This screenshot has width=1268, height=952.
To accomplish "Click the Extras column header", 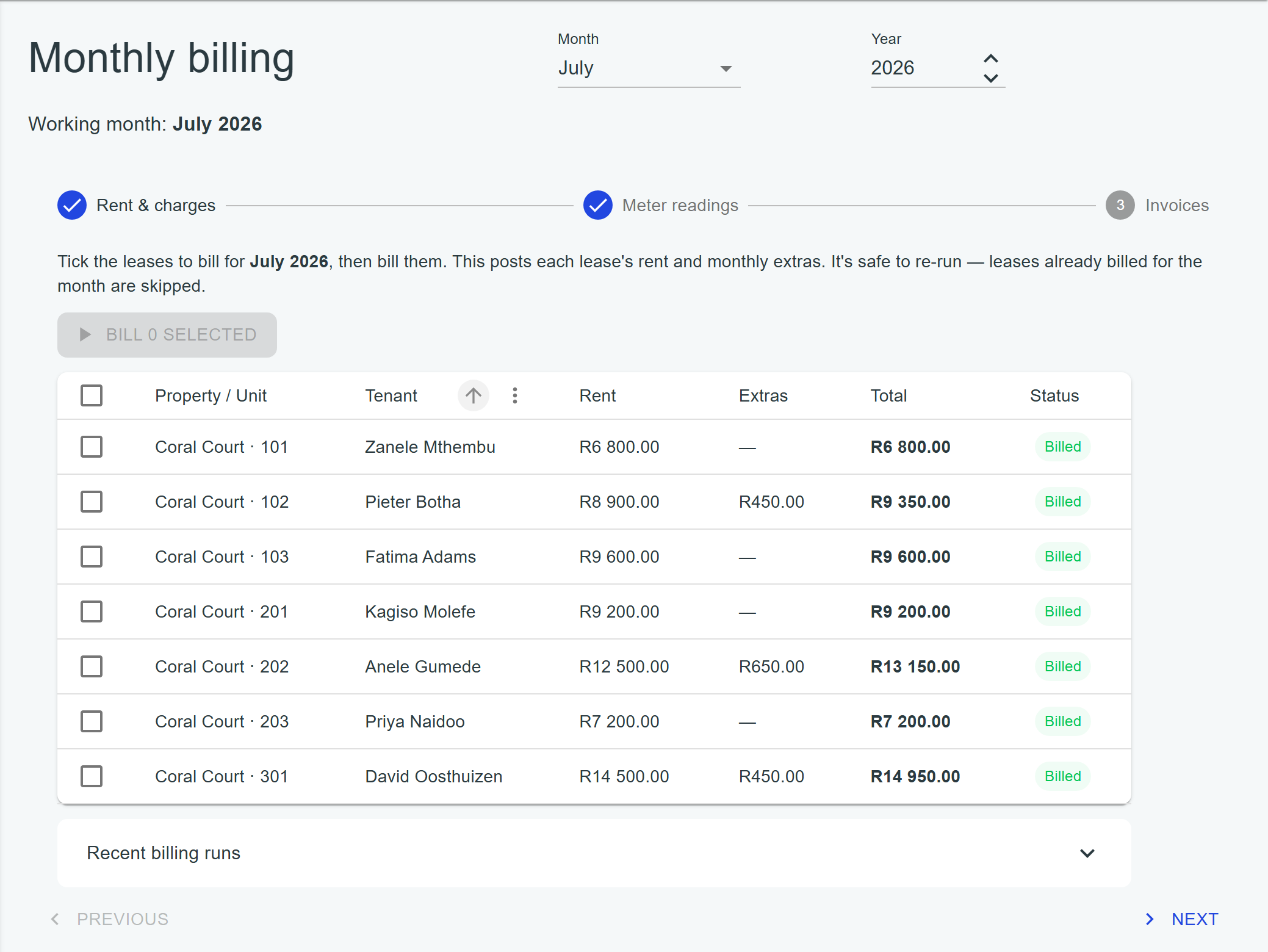I will click(x=763, y=395).
